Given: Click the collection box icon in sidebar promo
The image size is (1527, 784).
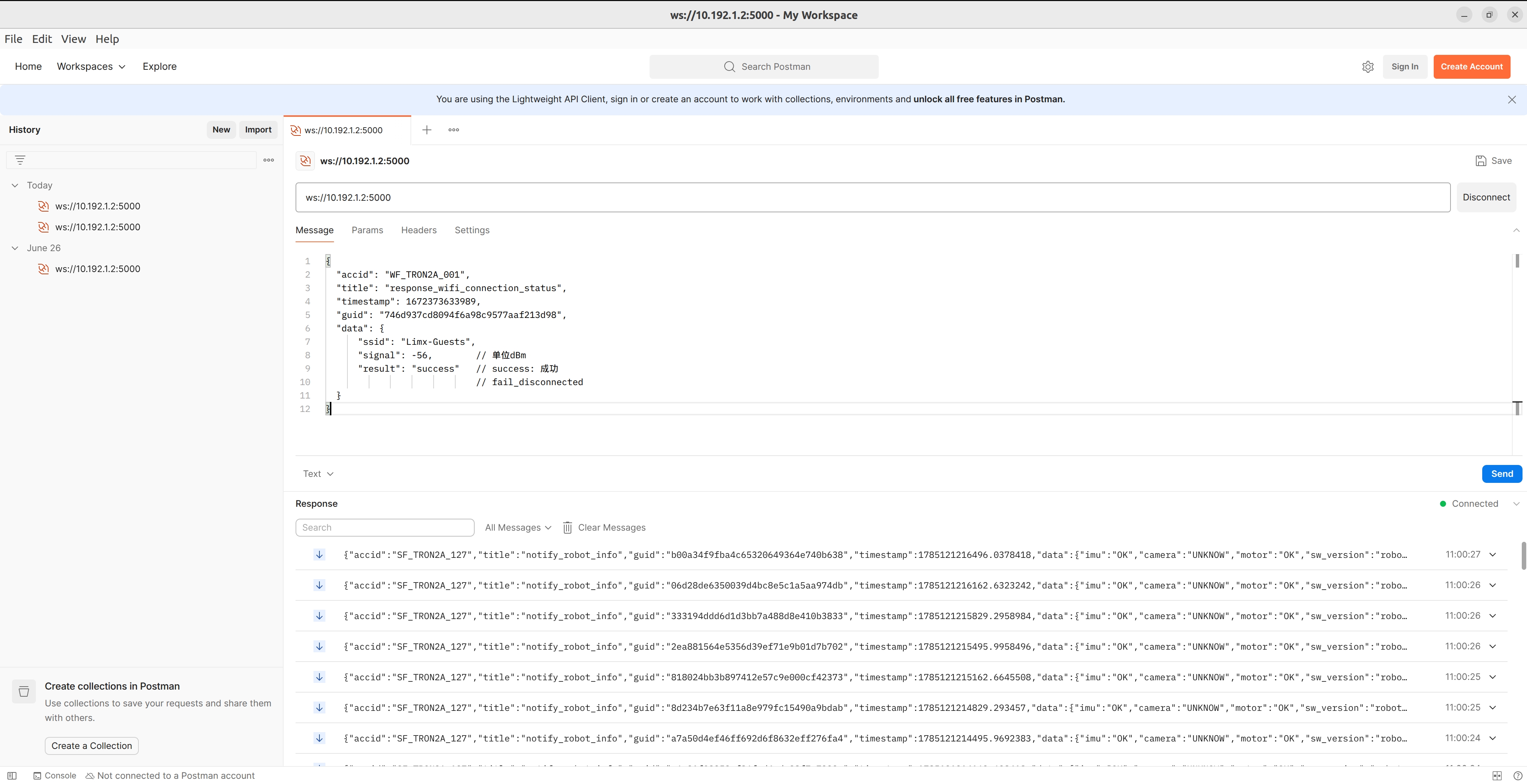Looking at the screenshot, I should click(x=24, y=691).
